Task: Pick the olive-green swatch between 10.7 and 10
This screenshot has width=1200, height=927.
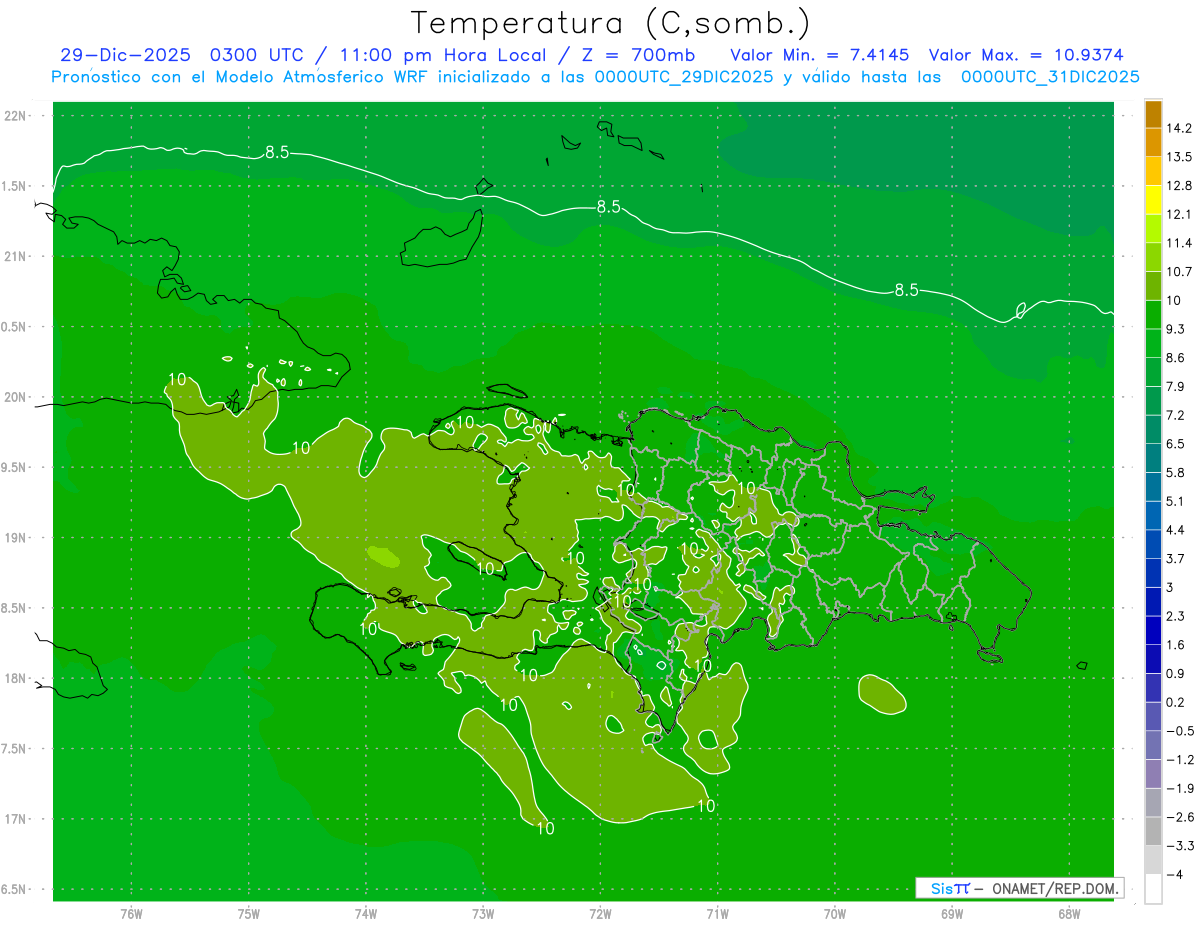Action: click(1153, 285)
